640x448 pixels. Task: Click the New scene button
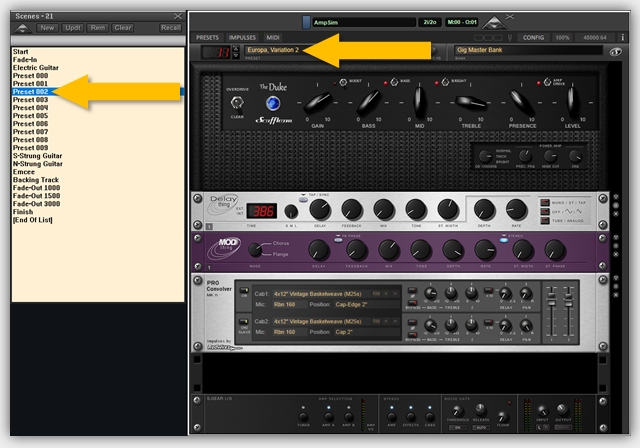point(46,28)
